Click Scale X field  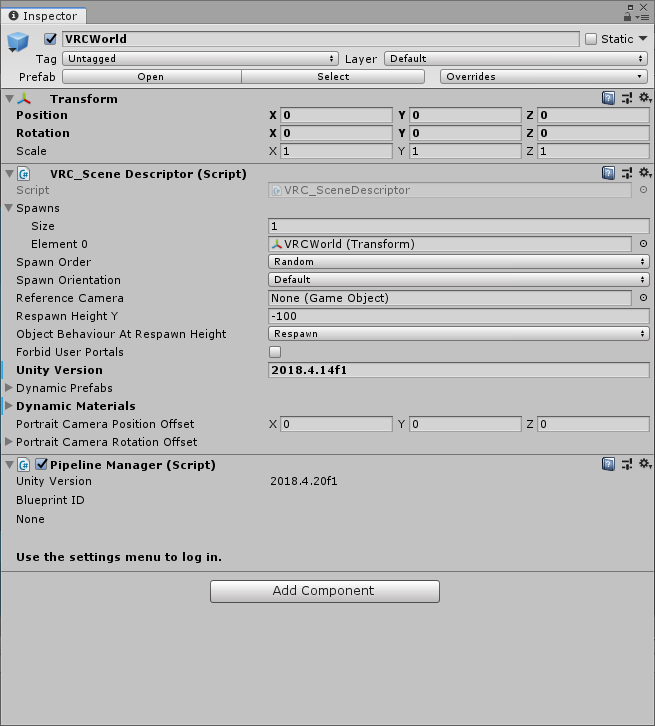(x=337, y=151)
